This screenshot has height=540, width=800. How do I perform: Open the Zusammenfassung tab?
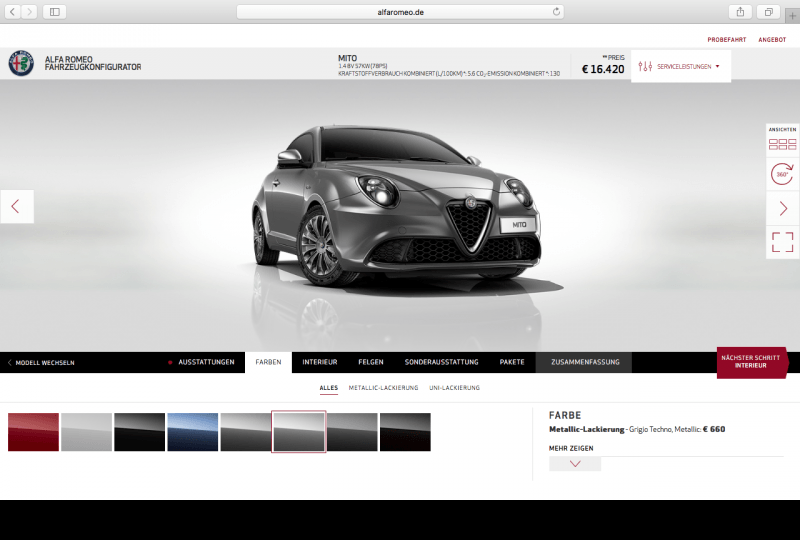coord(585,362)
